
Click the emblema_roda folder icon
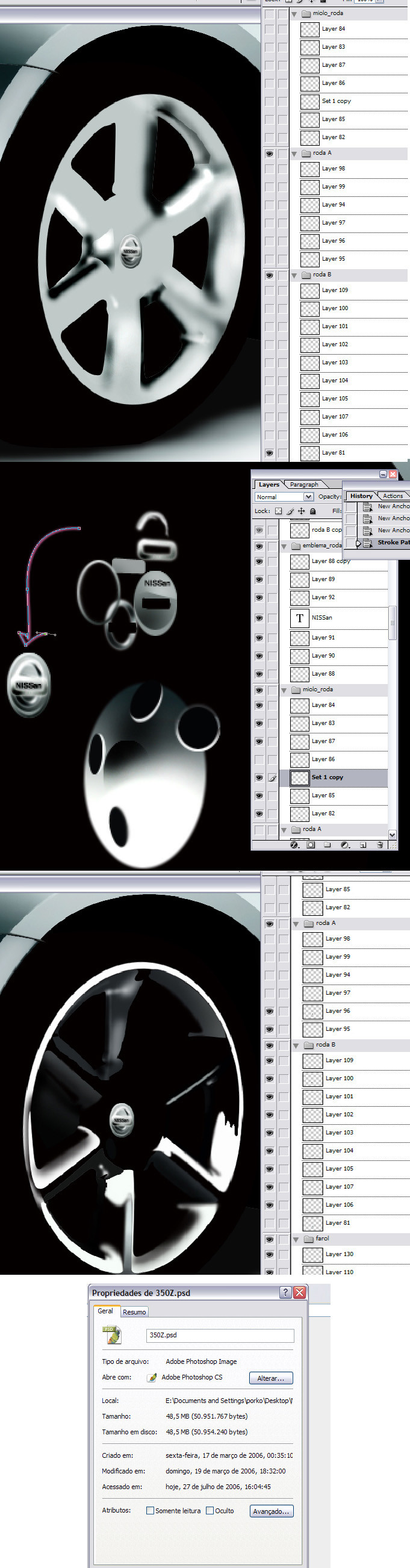point(296,546)
